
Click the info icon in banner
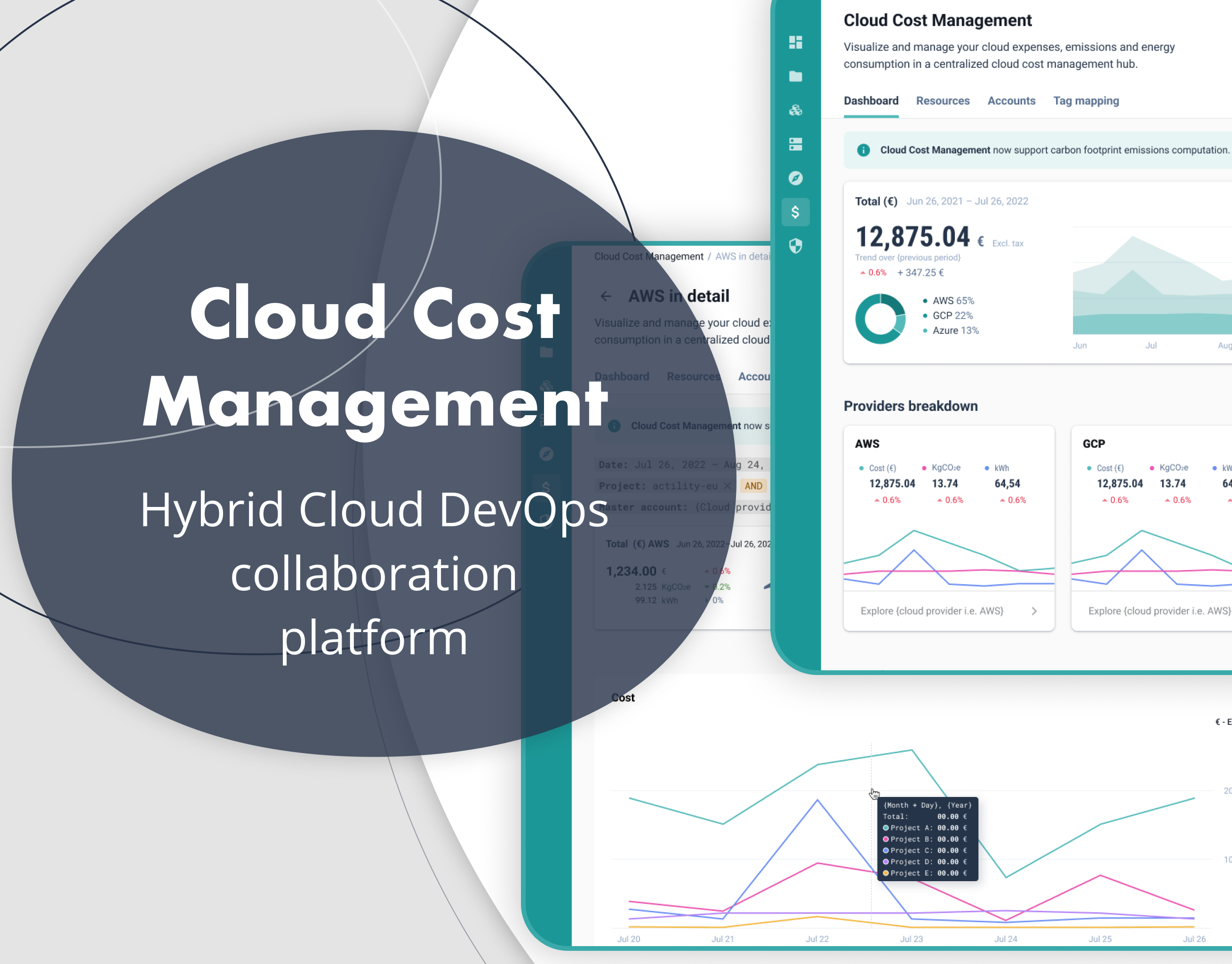[863, 150]
